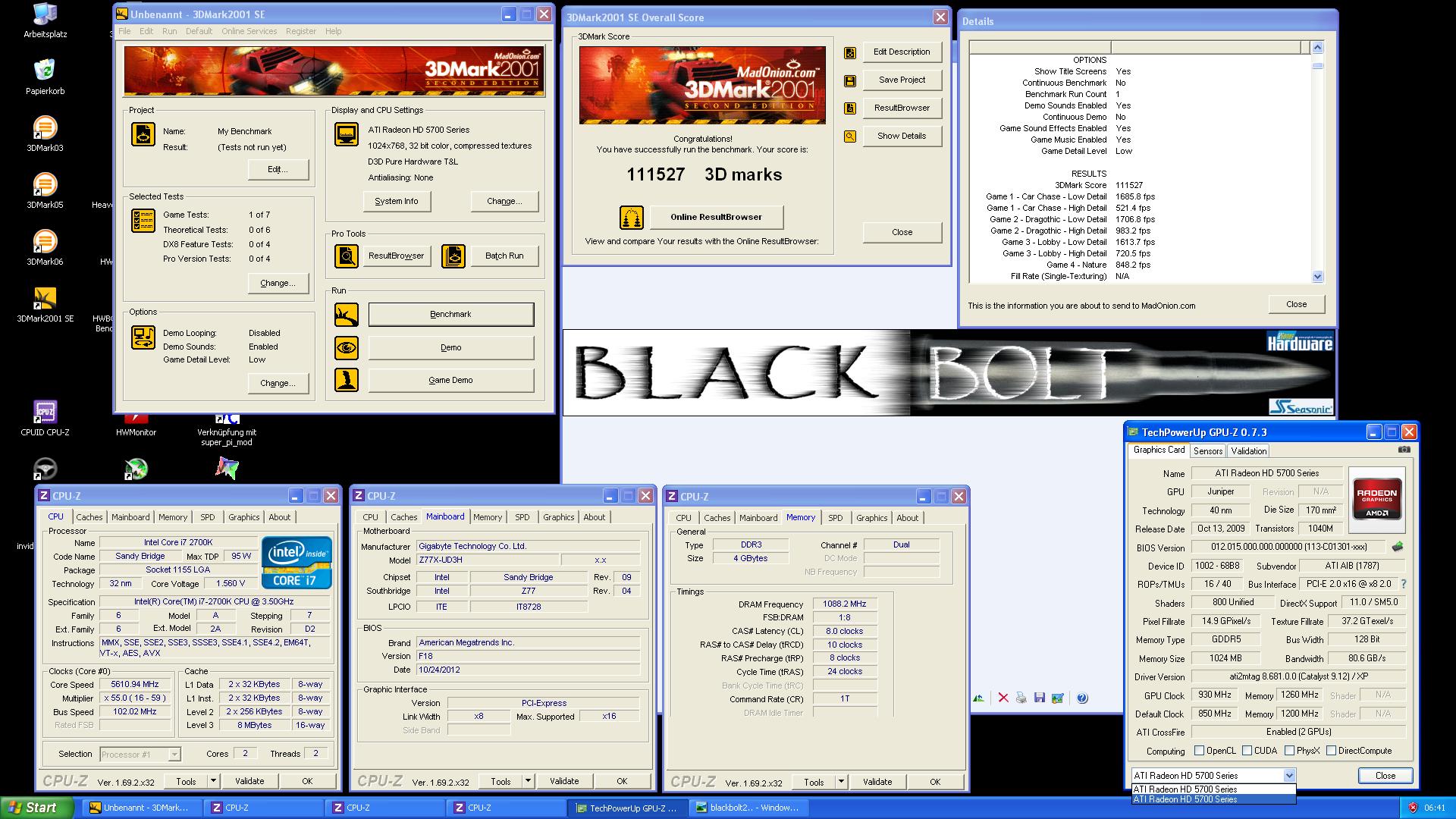Open the Processor #1 selection dropdown
The width and height of the screenshot is (1456, 819).
point(174,755)
